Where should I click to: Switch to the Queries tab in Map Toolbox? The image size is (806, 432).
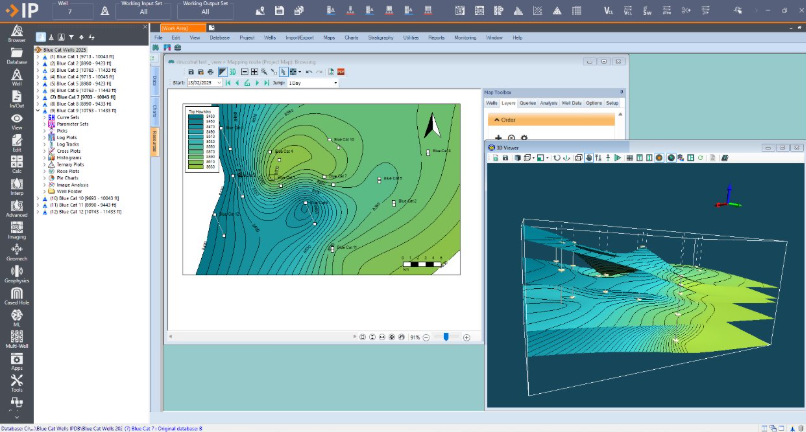click(527, 103)
